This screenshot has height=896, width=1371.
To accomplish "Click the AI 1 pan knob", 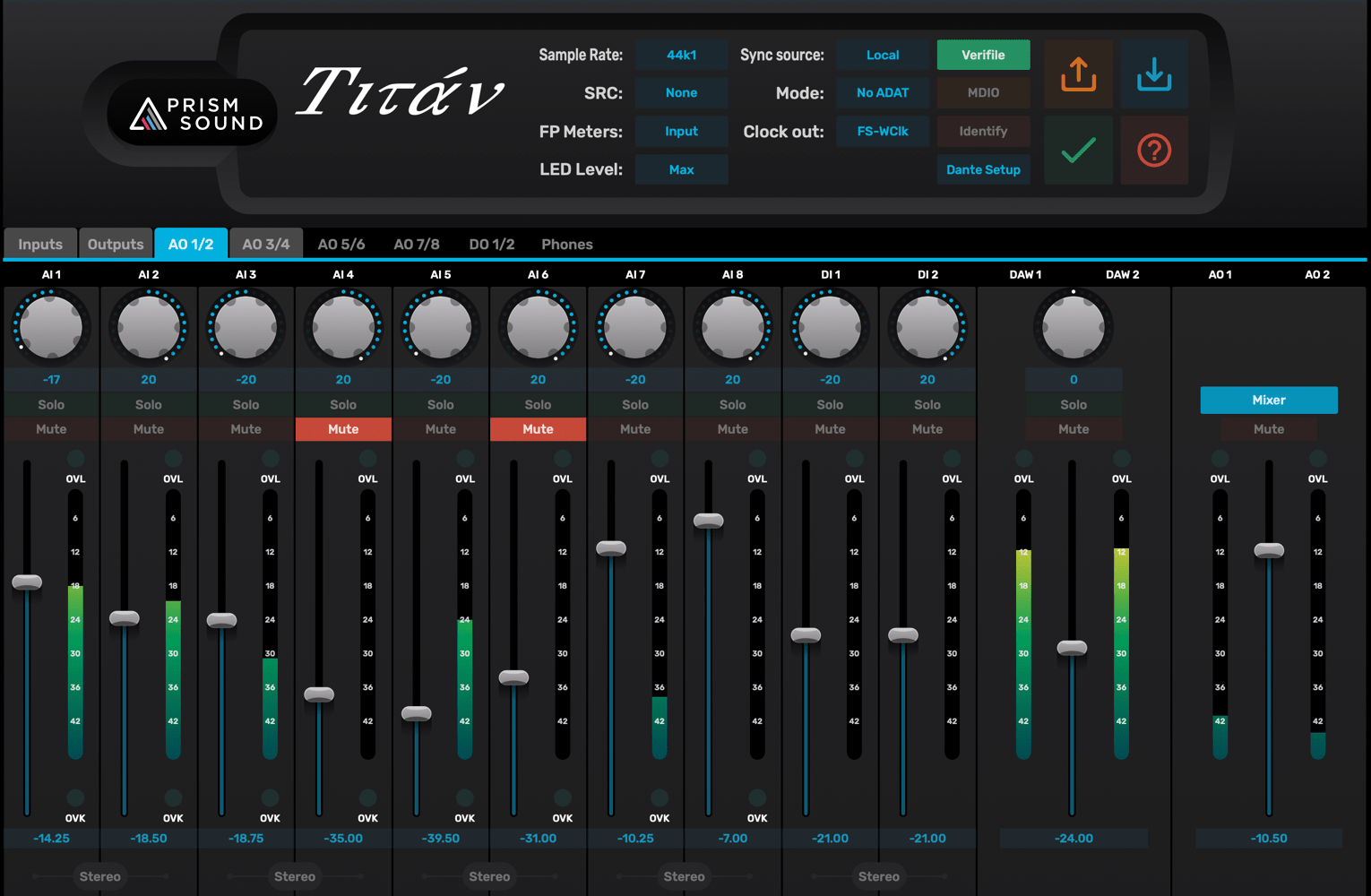I will [51, 327].
